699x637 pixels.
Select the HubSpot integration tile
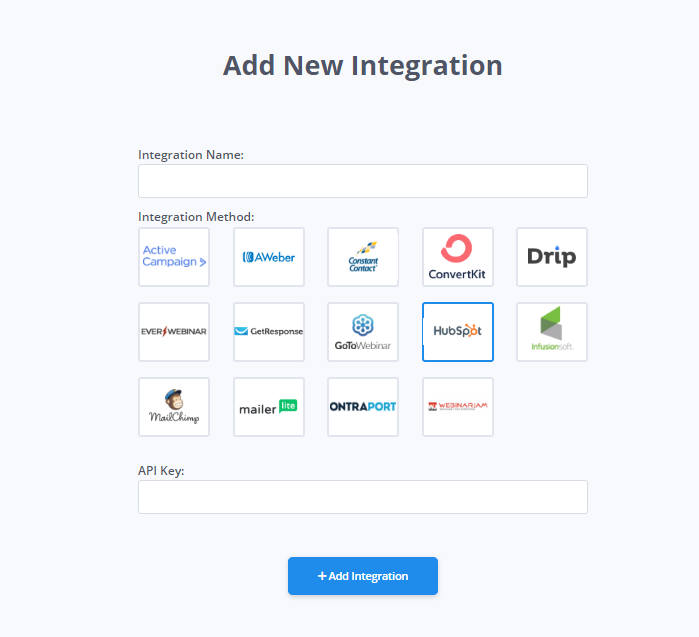458,332
